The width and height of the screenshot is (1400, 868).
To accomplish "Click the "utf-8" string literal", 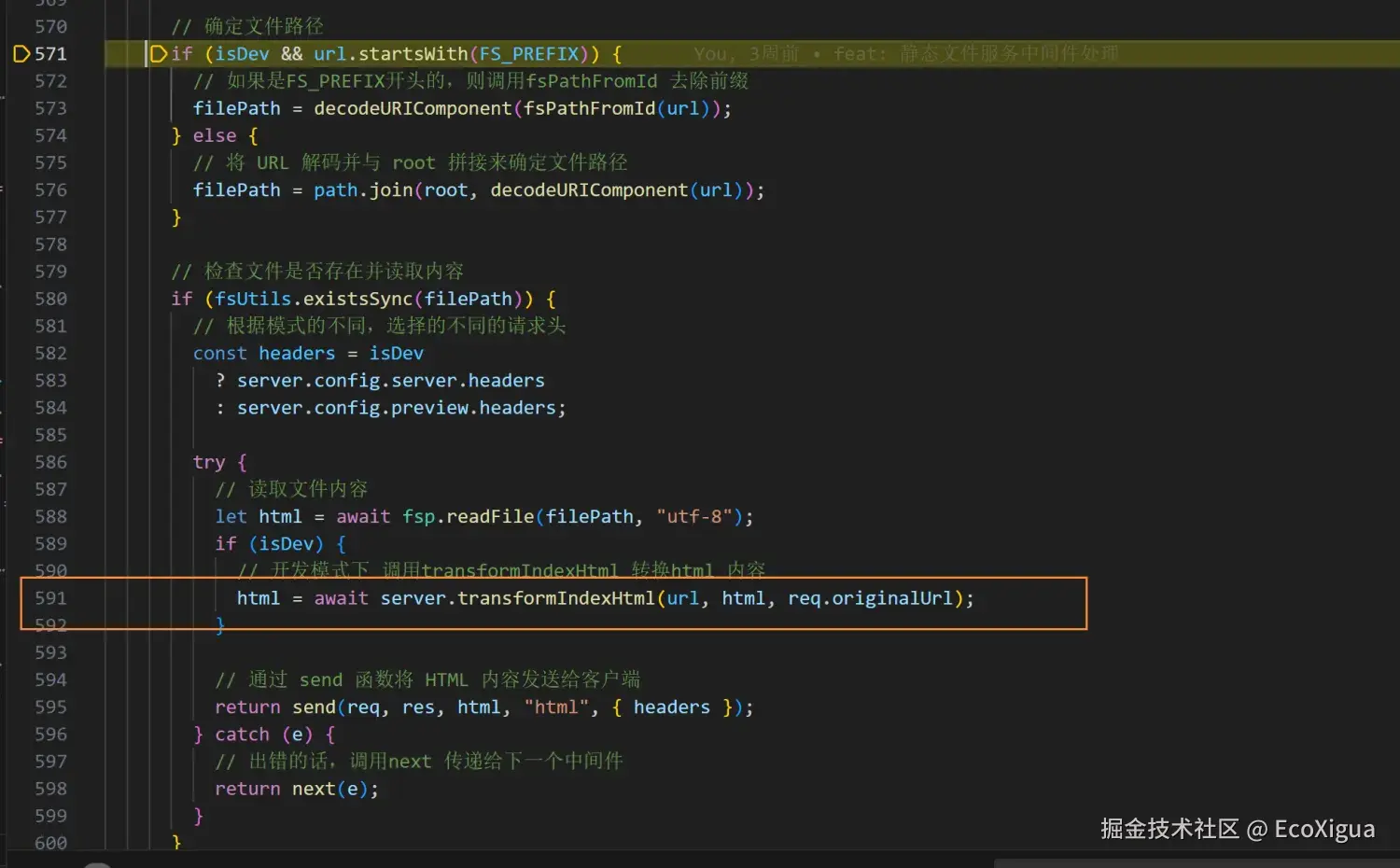I will pos(694,516).
